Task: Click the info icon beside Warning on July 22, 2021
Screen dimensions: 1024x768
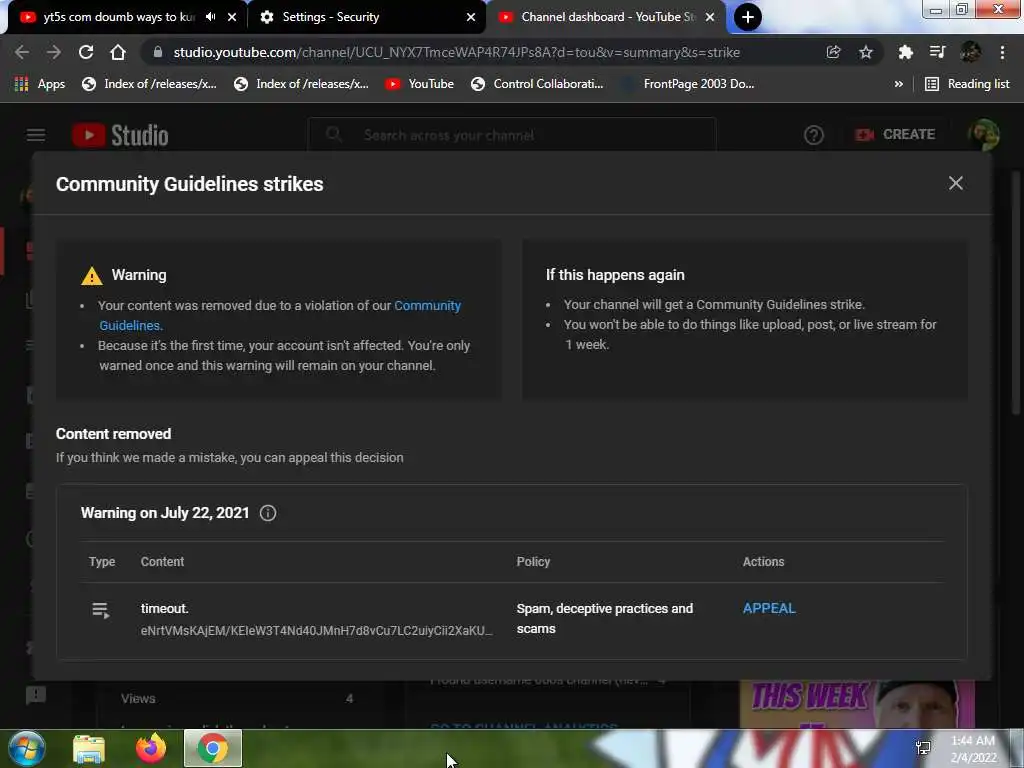Action: 268,513
